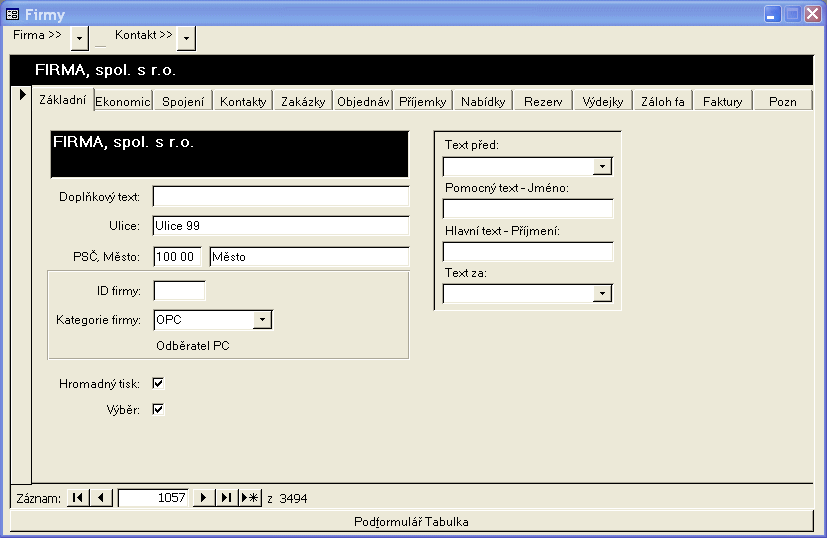Jump to last record button
Screen dimensions: 827x538
pyautogui.click(x=227, y=498)
